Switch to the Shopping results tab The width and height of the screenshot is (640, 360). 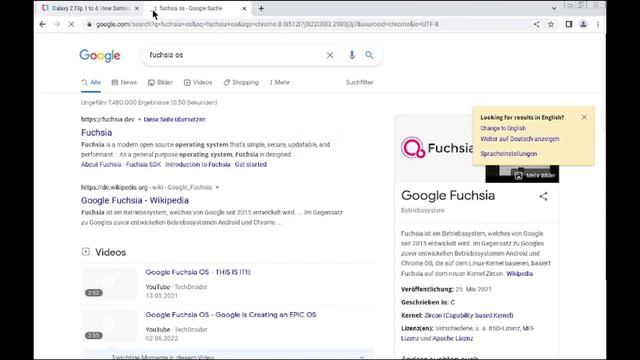click(x=241, y=82)
